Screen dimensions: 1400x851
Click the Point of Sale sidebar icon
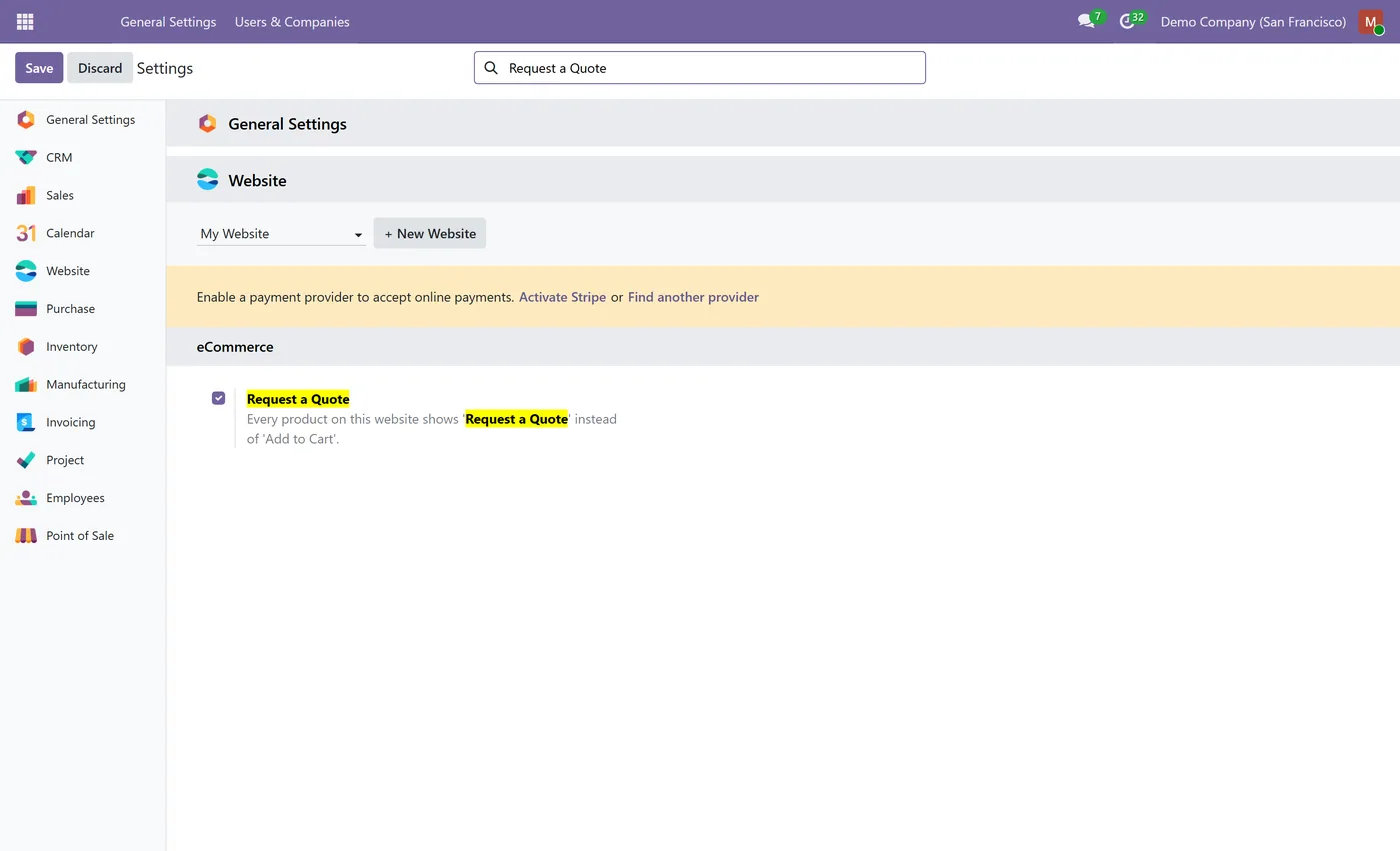(x=26, y=536)
